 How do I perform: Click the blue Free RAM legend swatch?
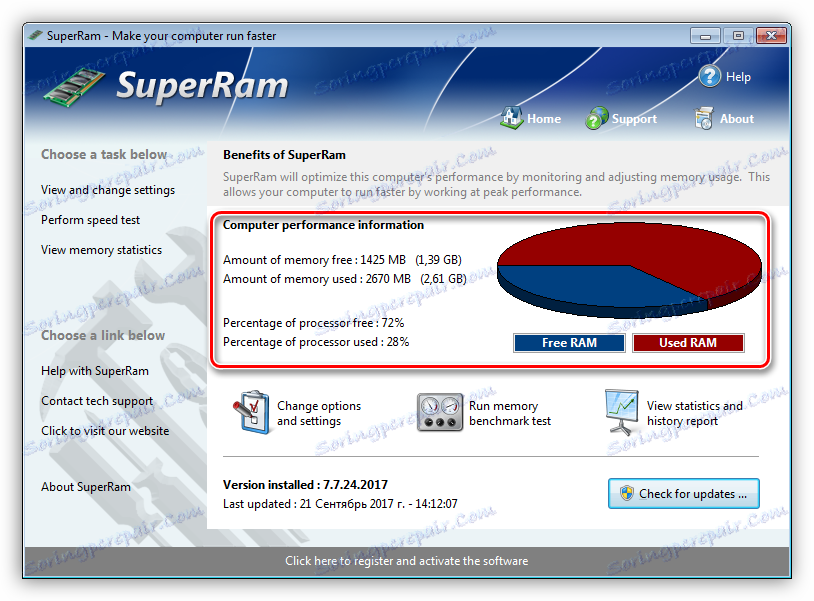click(569, 343)
